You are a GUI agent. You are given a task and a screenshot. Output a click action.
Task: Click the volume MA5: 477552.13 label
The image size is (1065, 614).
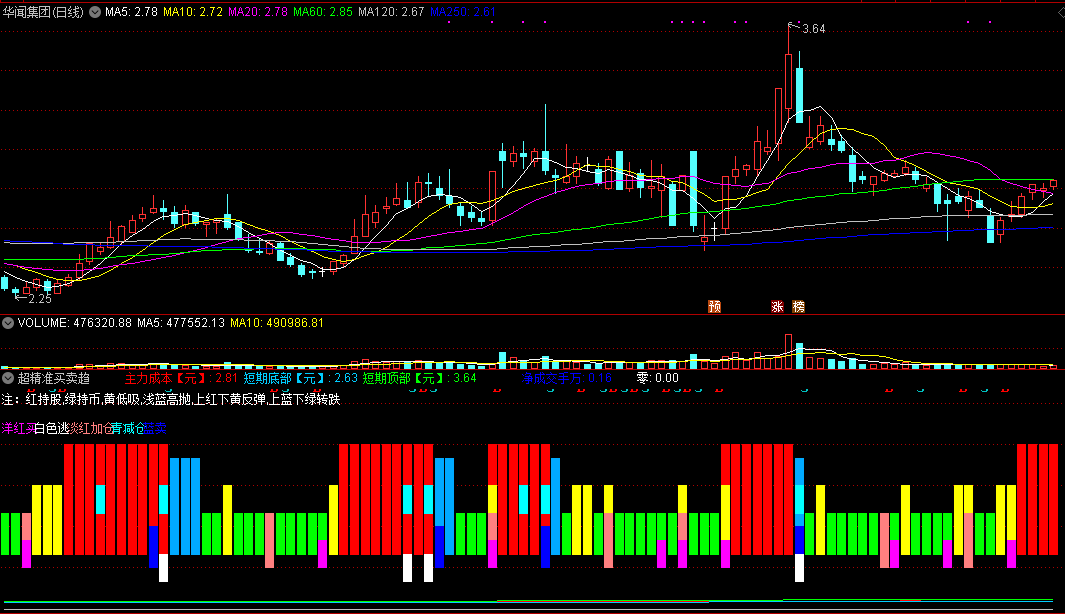181,323
